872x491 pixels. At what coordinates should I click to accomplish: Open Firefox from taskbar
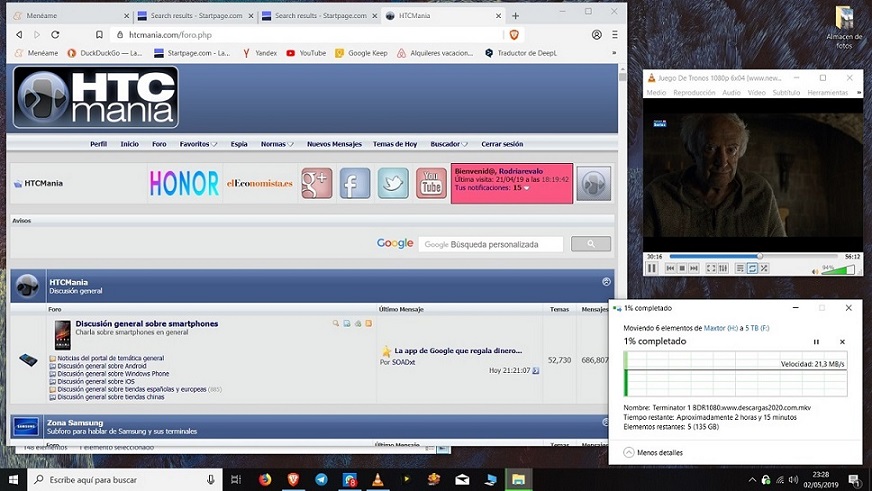tap(265, 479)
